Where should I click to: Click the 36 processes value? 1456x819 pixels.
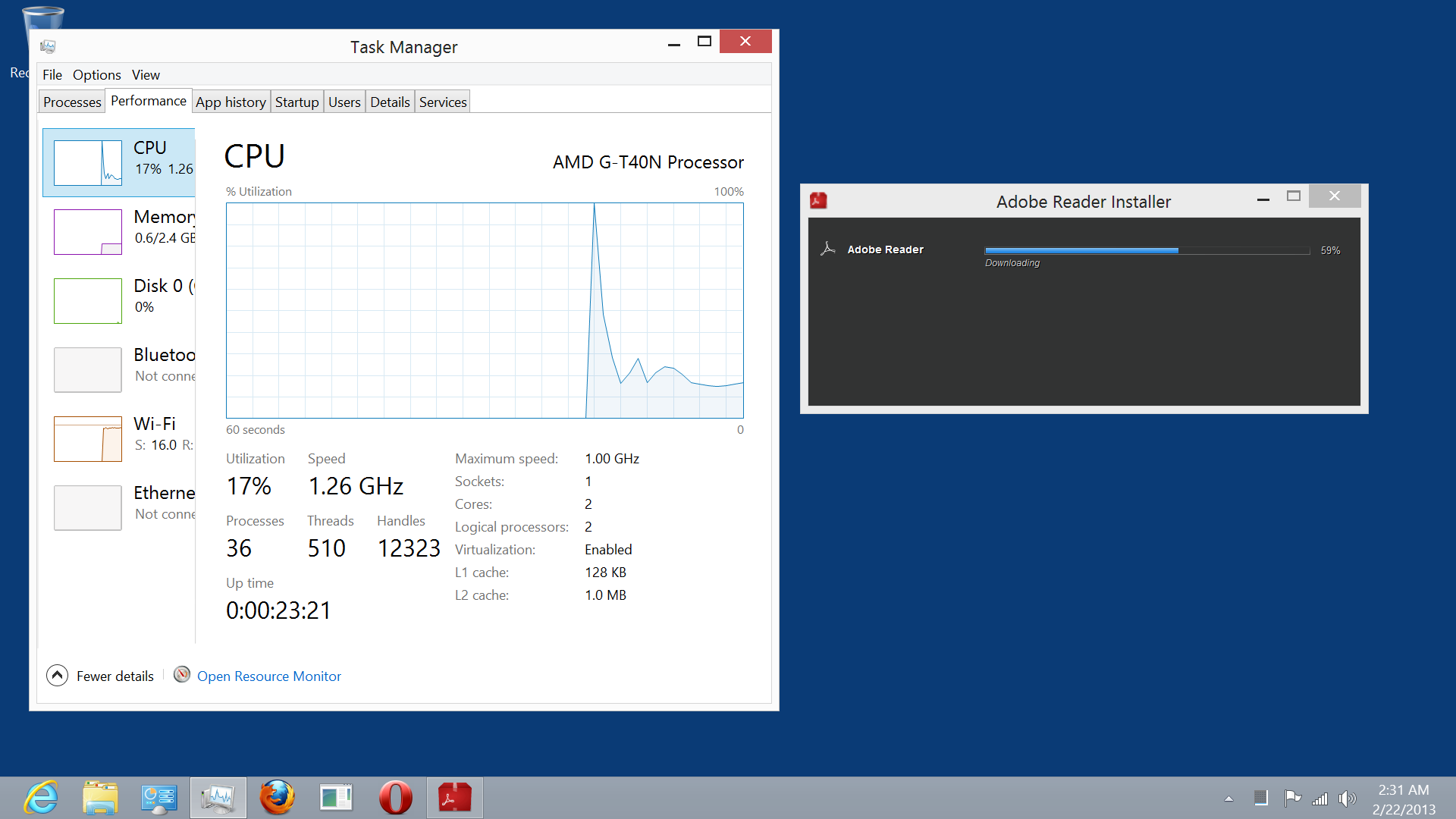(x=239, y=548)
